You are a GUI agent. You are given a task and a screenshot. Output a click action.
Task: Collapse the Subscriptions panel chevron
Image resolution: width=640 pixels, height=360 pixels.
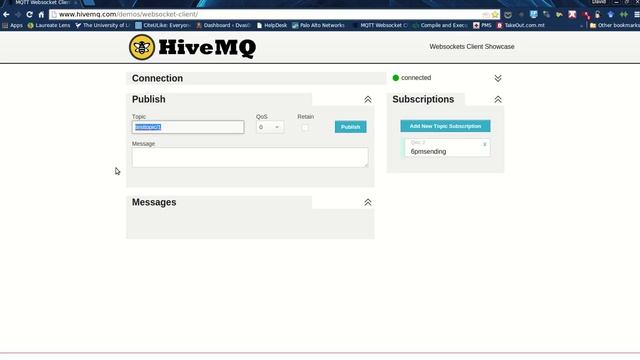pos(498,100)
